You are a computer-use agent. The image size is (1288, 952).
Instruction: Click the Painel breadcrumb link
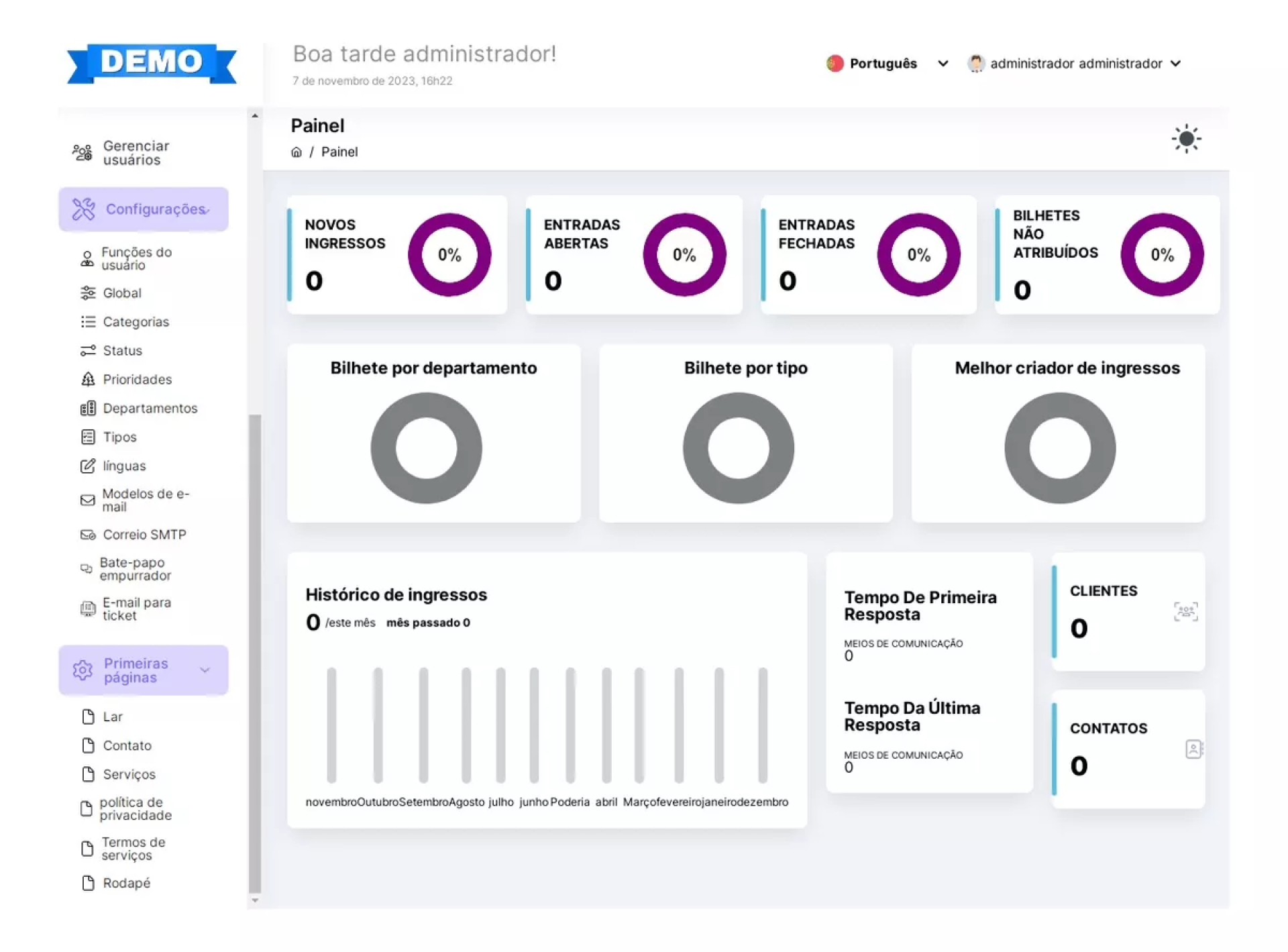click(339, 152)
